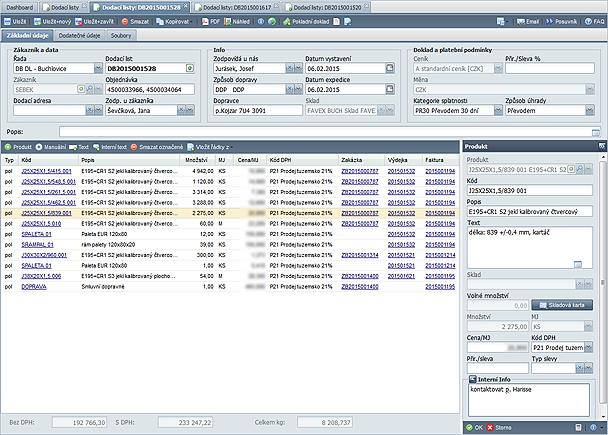Click Smazat označené to delete selected rows
608x435 pixels.
point(157,147)
